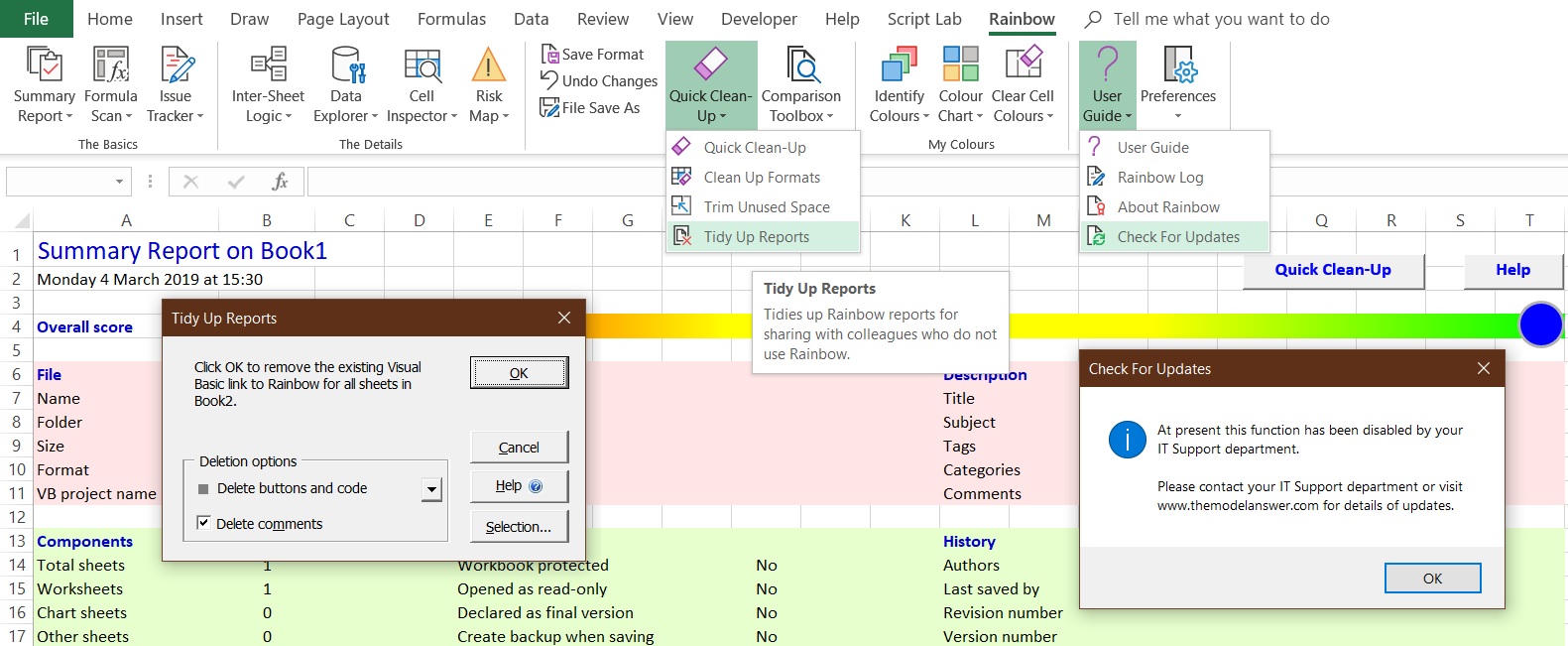Click the Selection... button
1568x646 pixels.
point(519,526)
